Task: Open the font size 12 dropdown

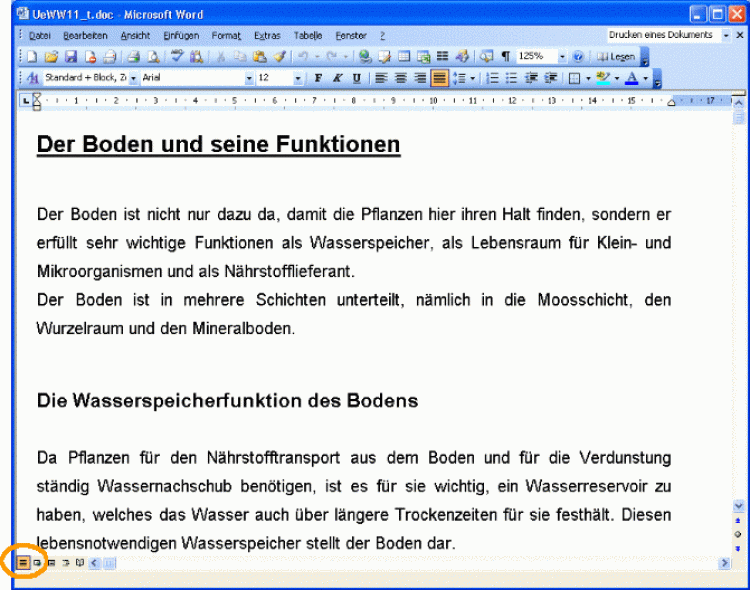Action: click(x=297, y=78)
